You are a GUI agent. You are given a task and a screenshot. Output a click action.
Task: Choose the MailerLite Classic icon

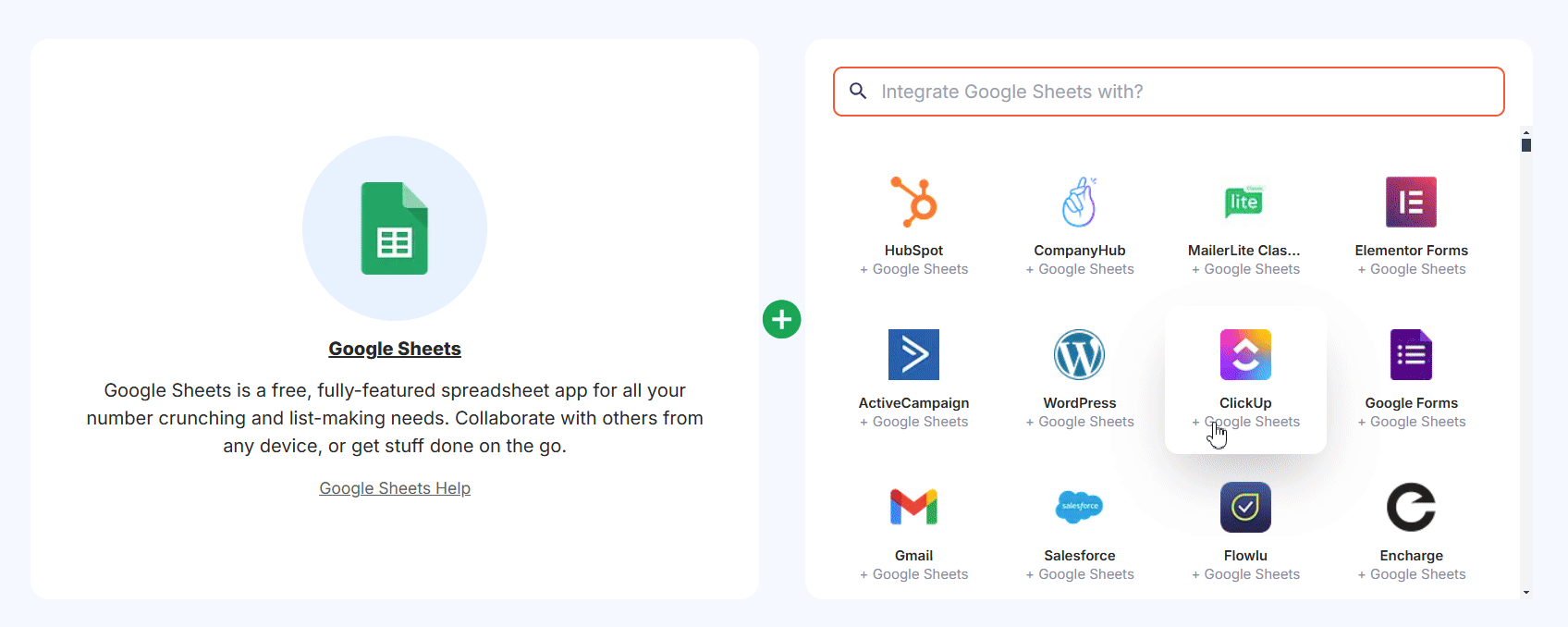pos(1244,202)
